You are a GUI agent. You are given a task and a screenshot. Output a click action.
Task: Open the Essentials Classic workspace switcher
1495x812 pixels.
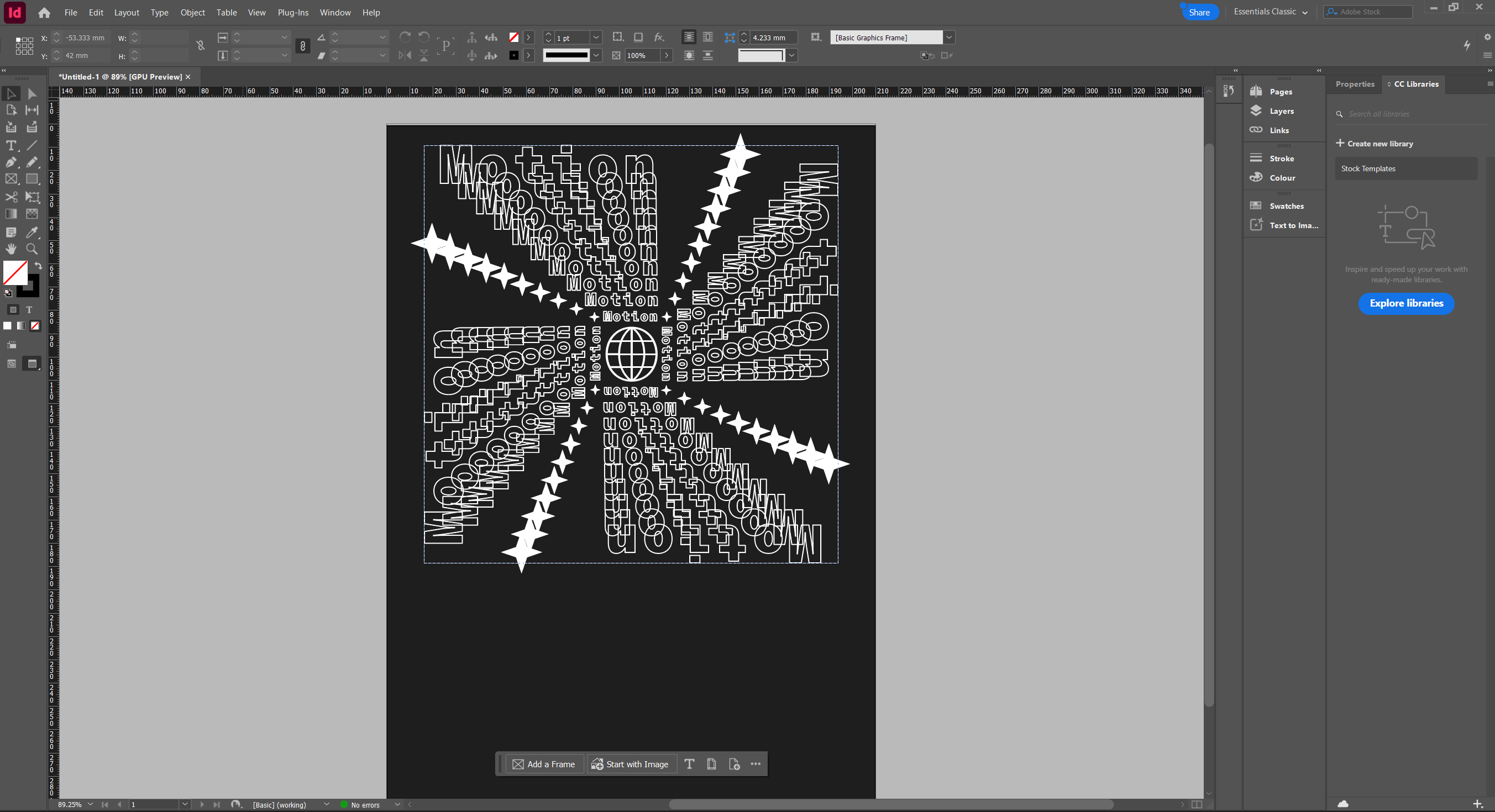click(x=1270, y=12)
